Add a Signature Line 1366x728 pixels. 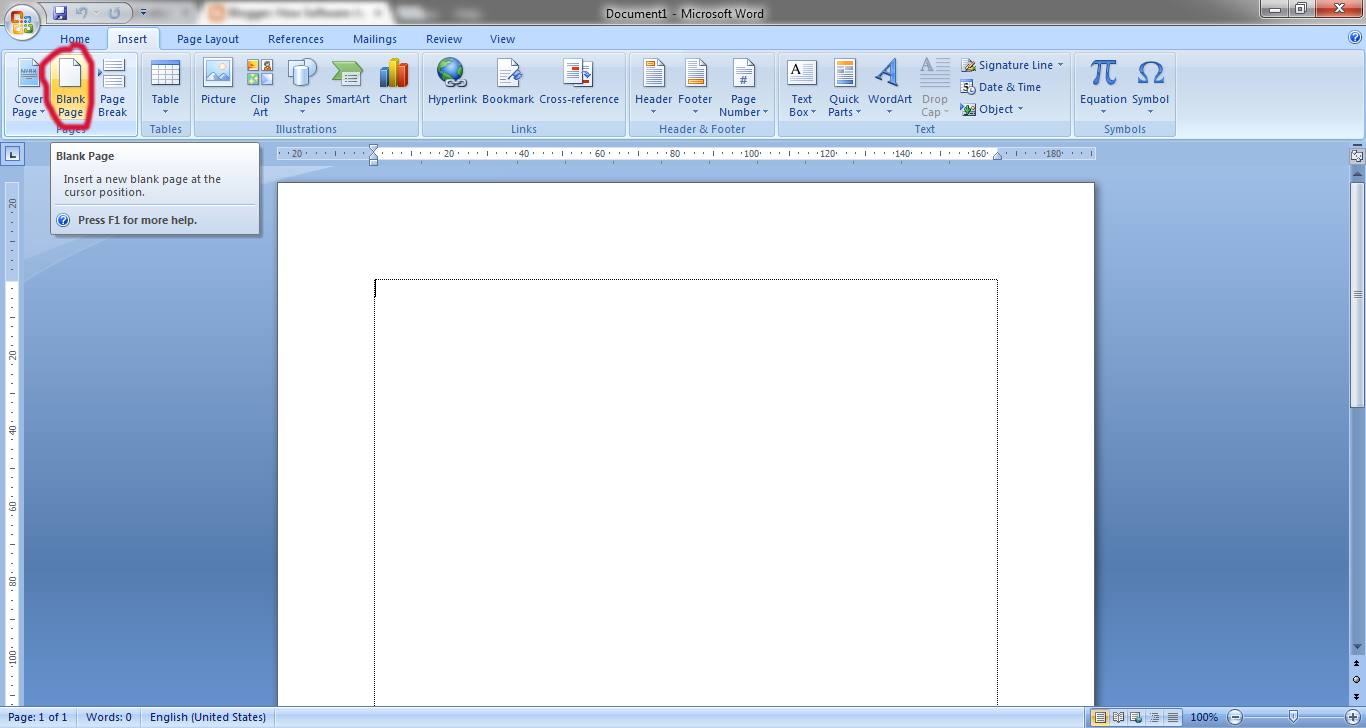pos(1012,63)
